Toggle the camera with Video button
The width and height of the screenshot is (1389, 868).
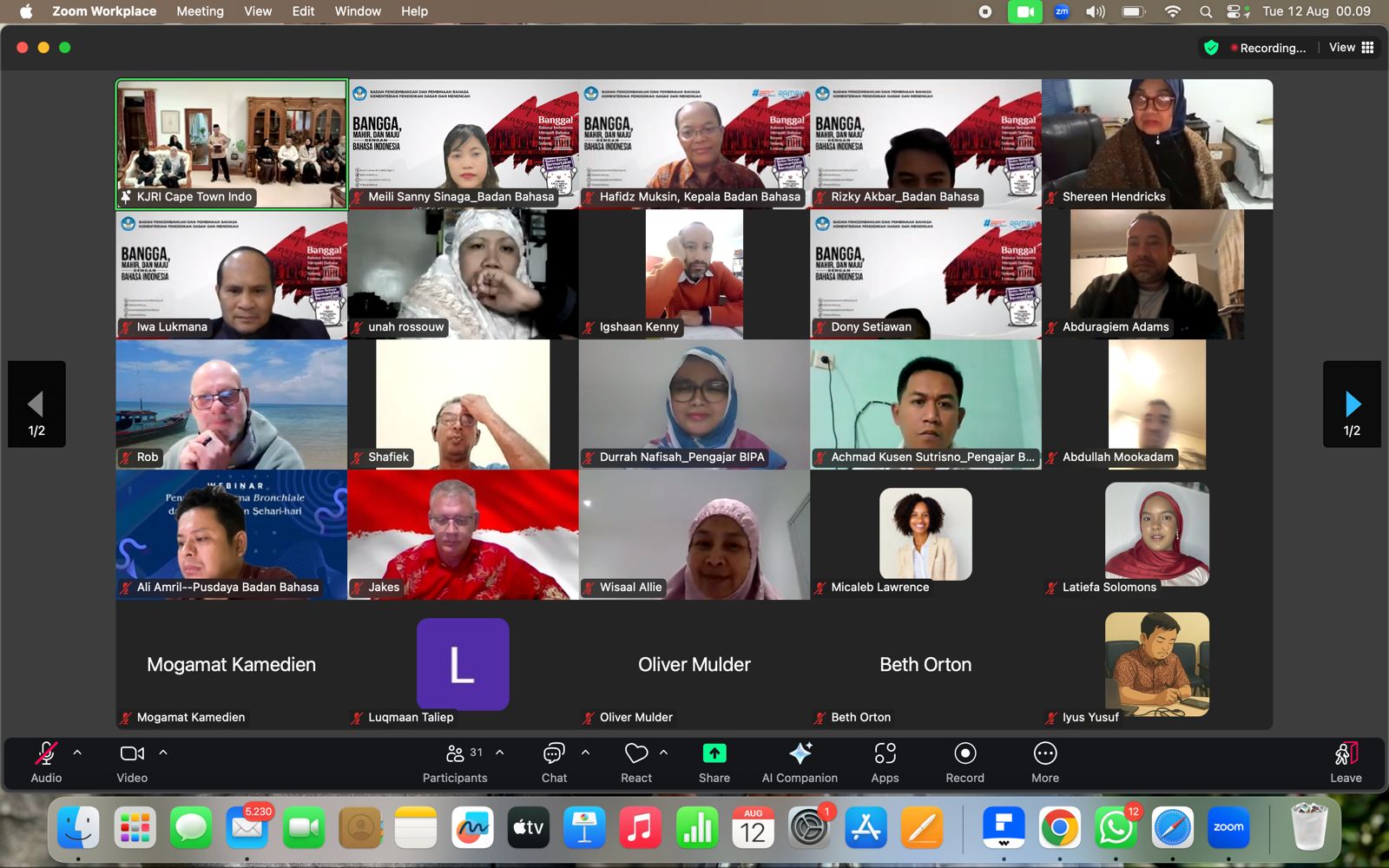pyautogui.click(x=132, y=763)
